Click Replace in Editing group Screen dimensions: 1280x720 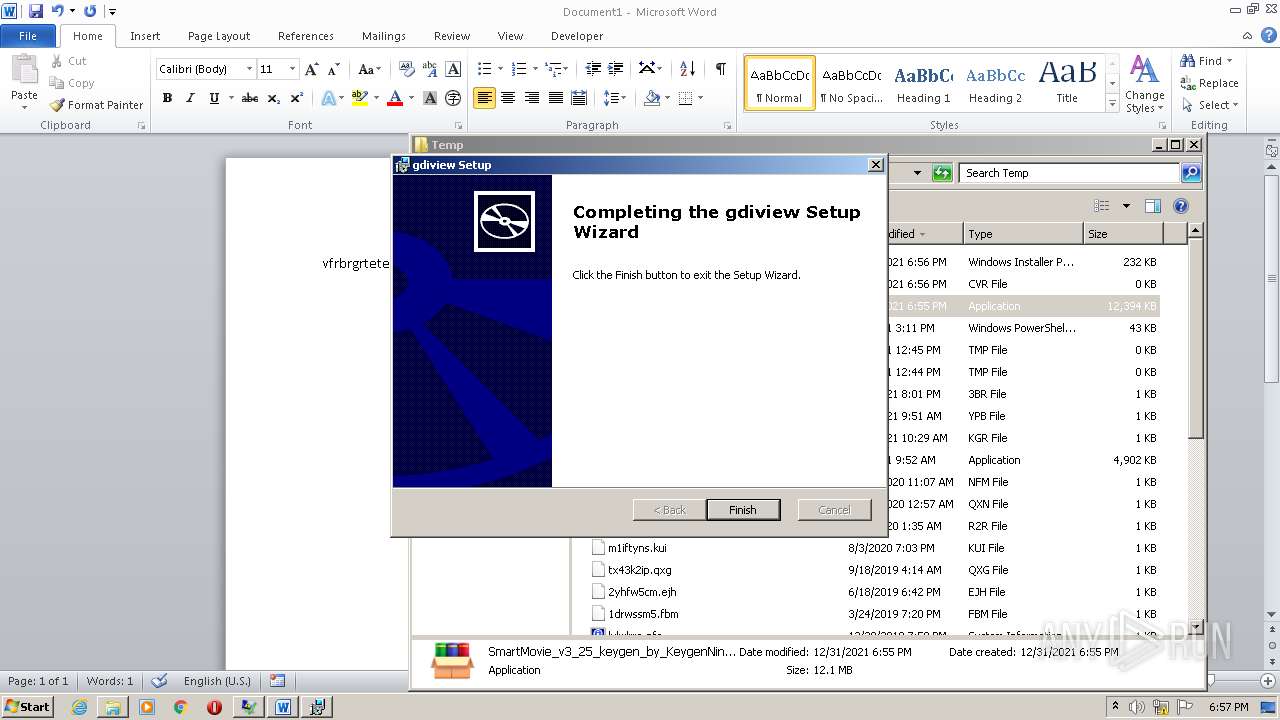click(x=1209, y=83)
